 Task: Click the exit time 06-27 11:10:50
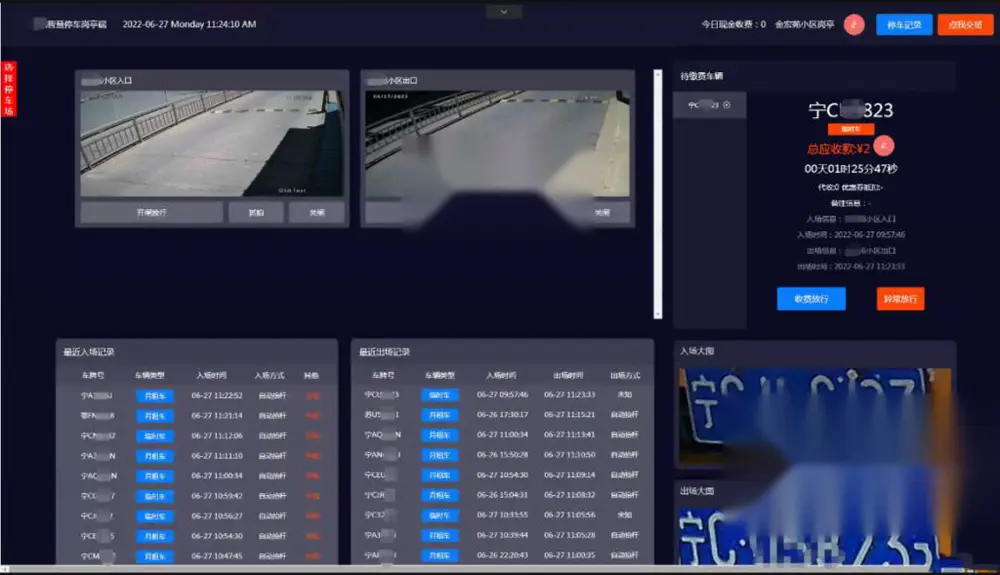coord(570,455)
